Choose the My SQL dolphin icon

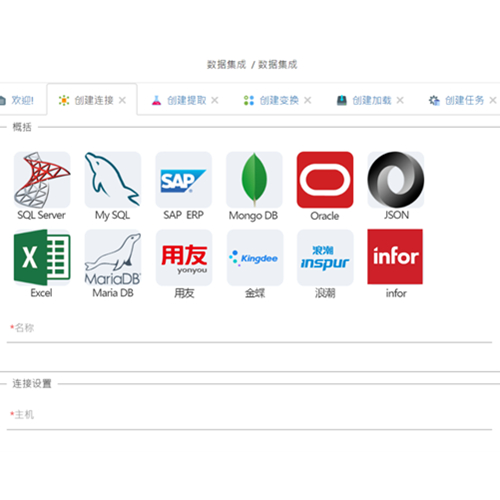(113, 180)
